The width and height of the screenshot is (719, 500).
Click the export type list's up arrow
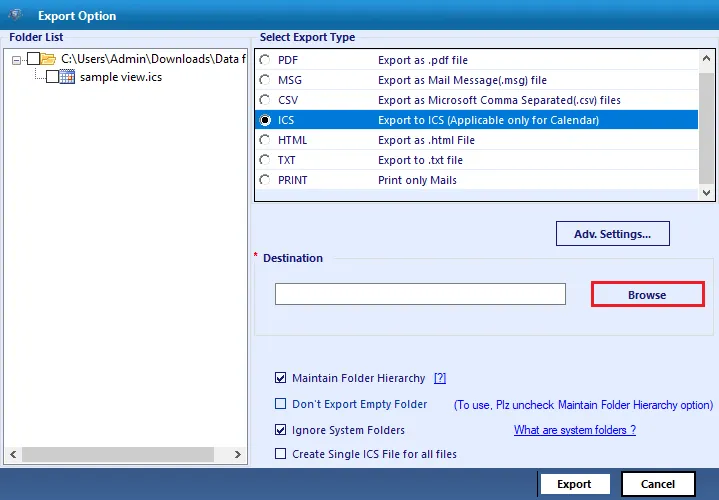coord(706,58)
